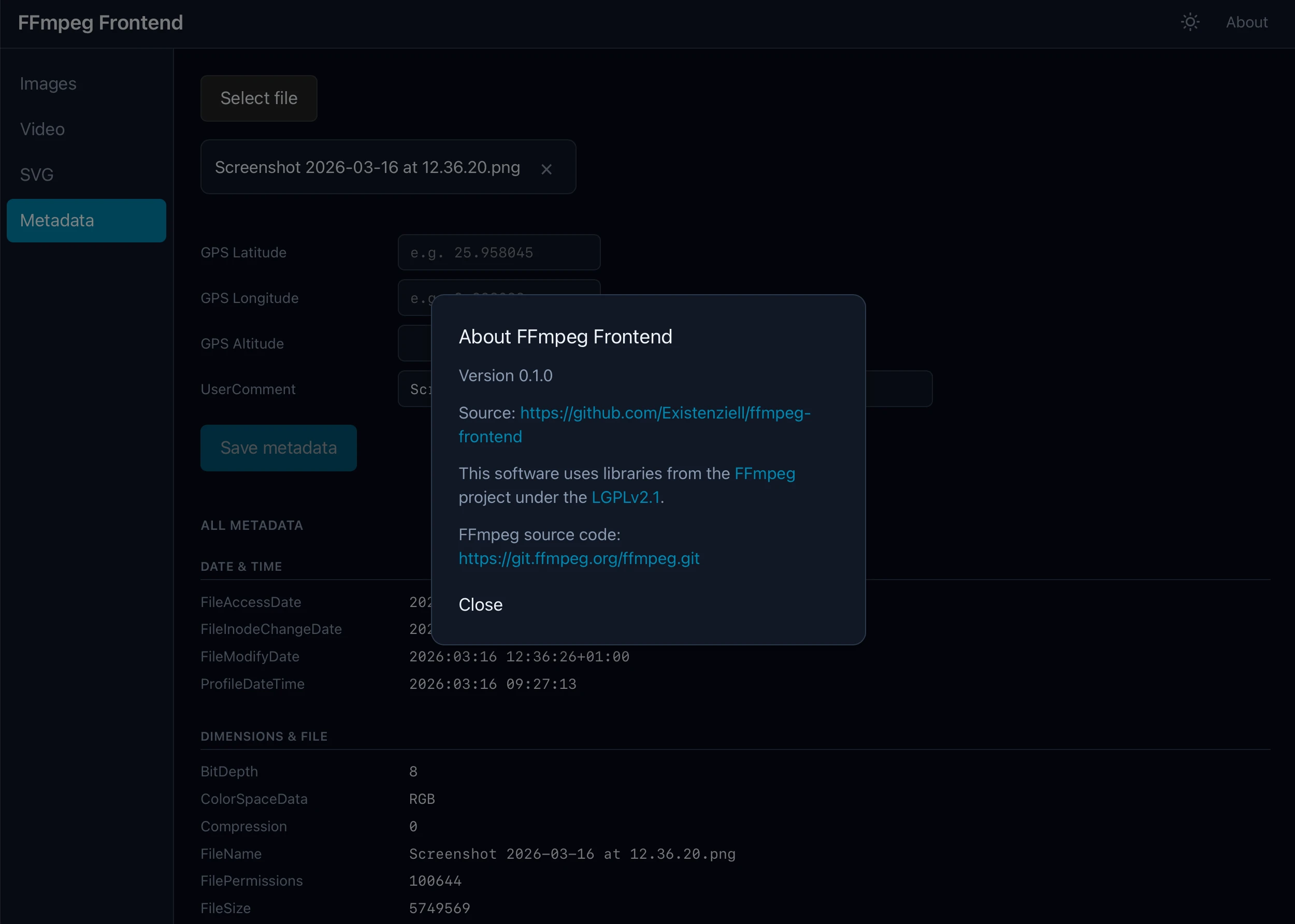Open the About dialog from the top bar

(1247, 22)
